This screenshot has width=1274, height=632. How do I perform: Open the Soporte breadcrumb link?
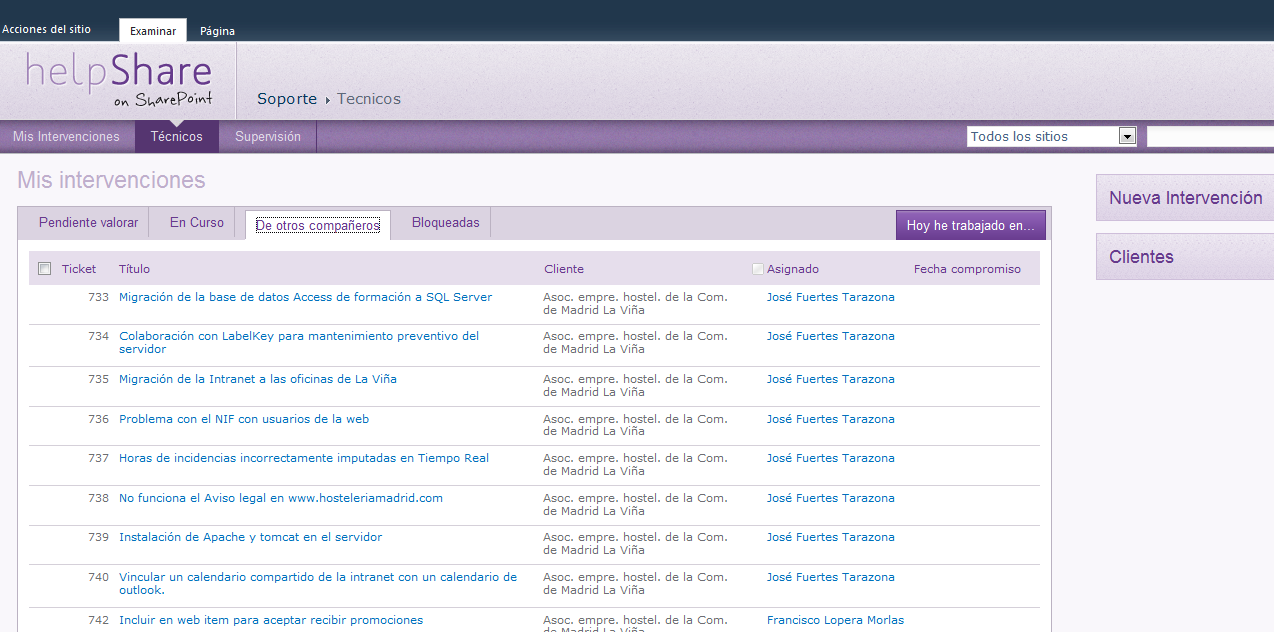click(287, 98)
